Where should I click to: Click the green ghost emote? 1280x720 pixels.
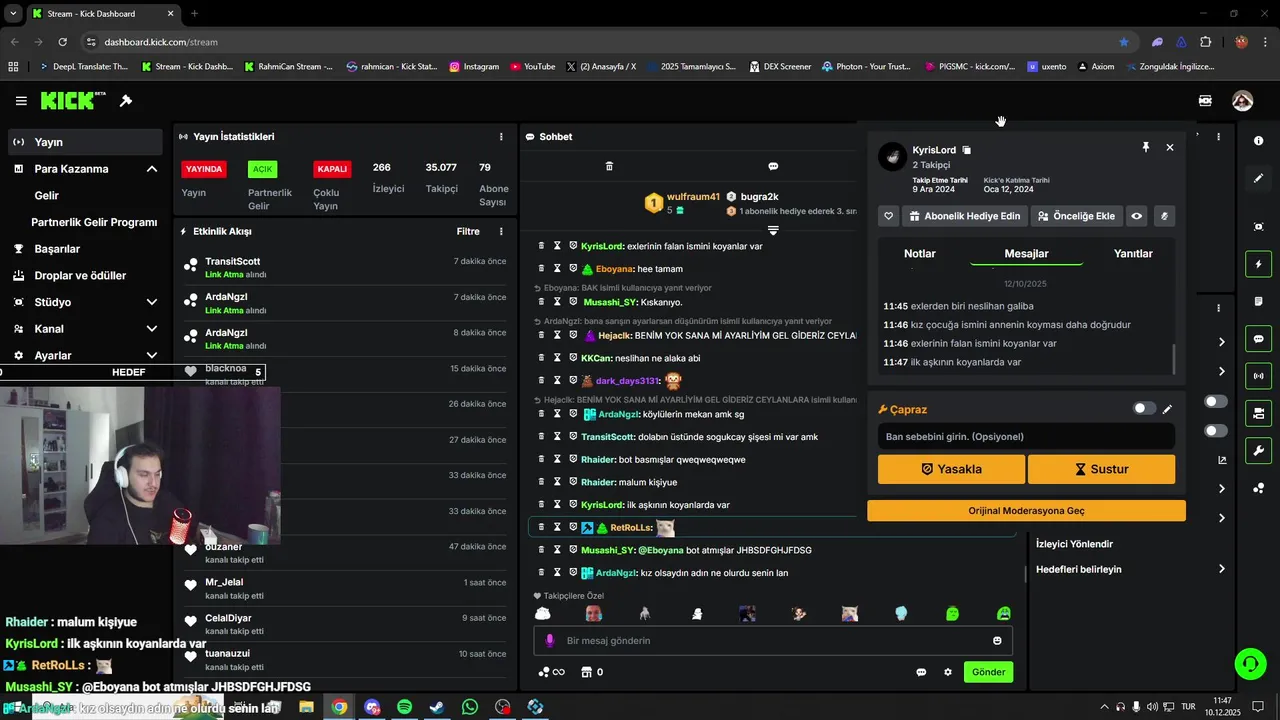click(952, 613)
